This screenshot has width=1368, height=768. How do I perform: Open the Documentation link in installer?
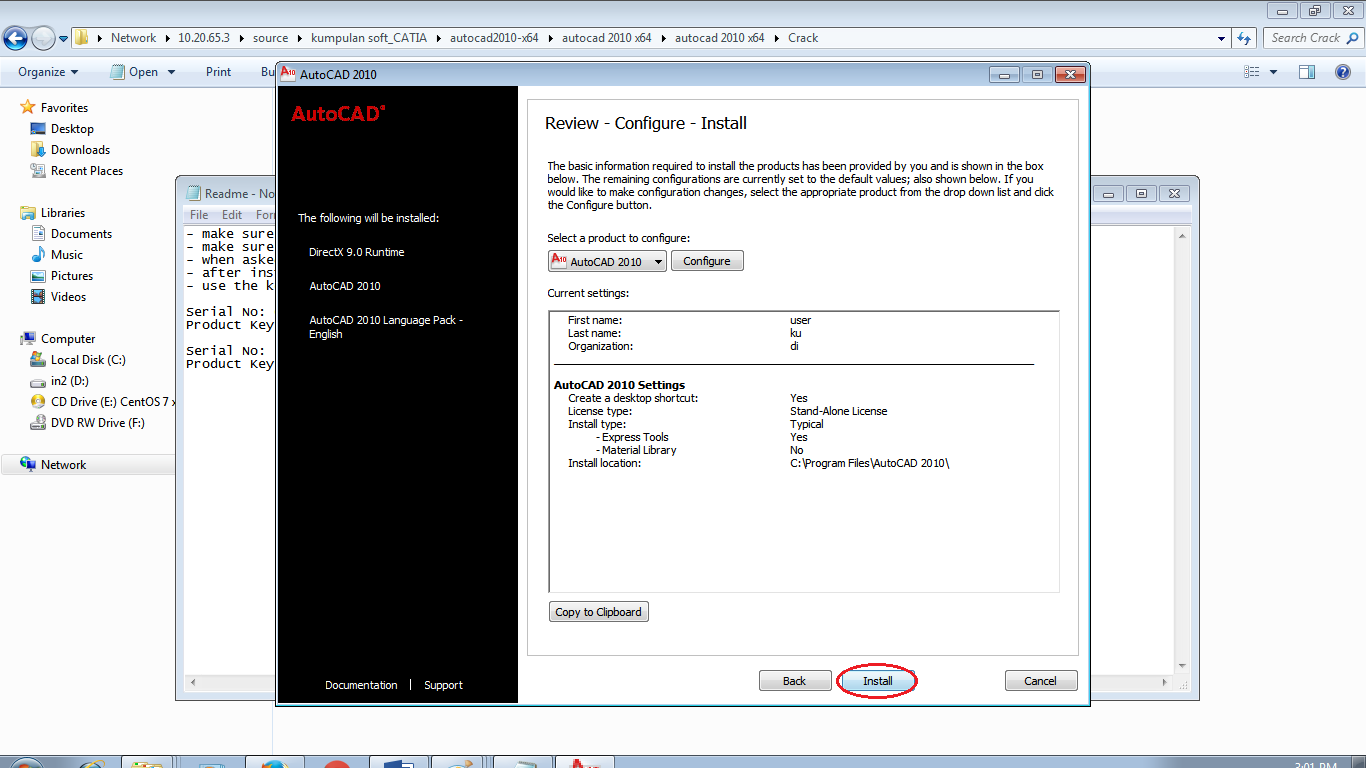361,685
